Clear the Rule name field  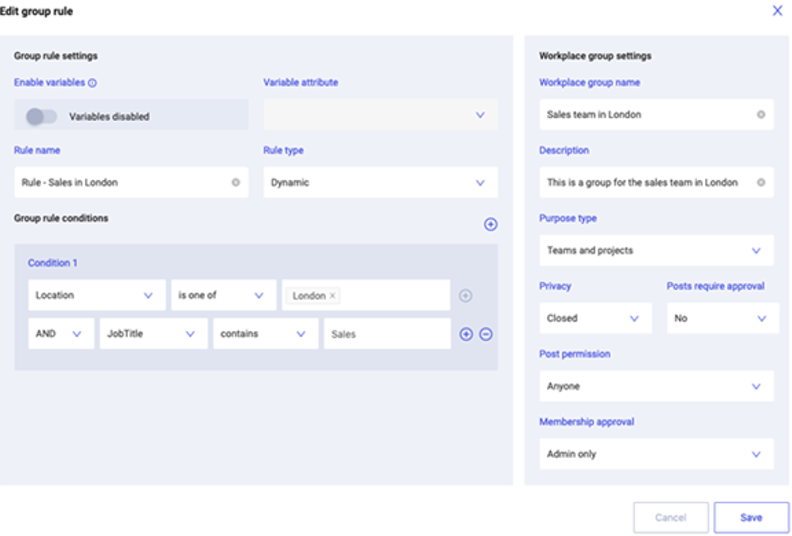coord(235,182)
